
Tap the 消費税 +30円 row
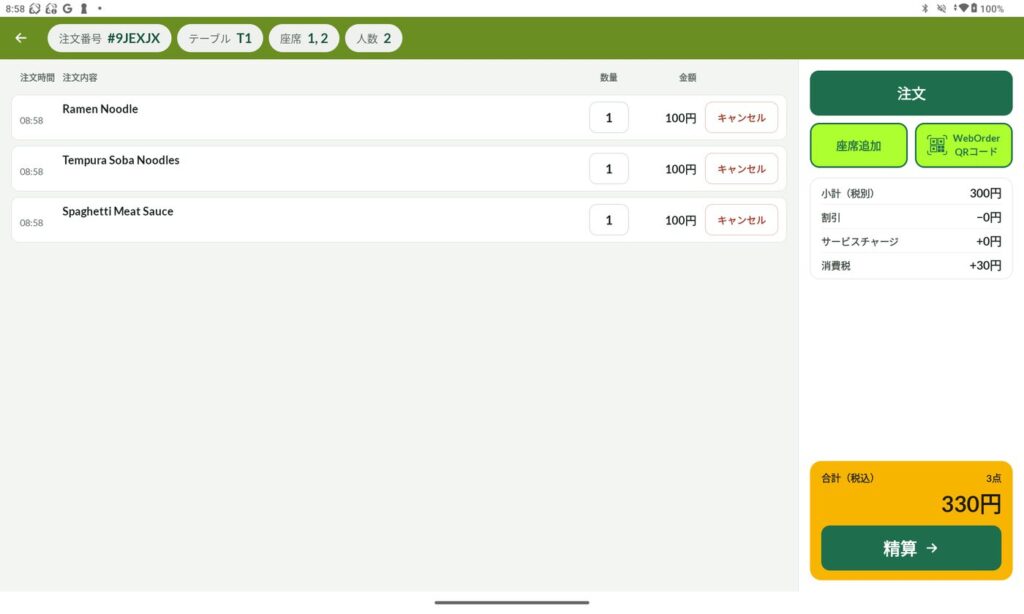click(911, 266)
